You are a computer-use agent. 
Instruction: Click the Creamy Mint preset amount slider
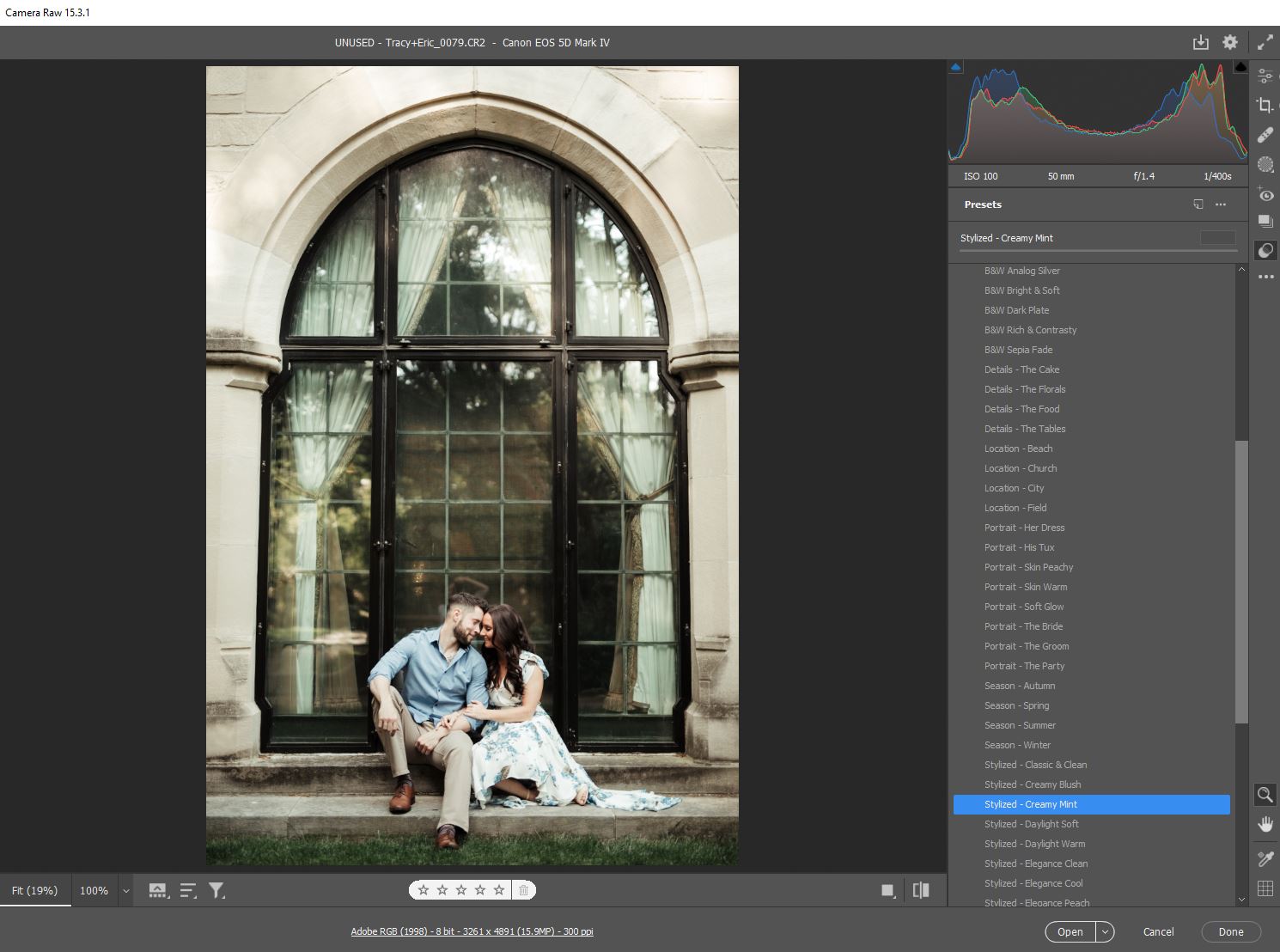[x=1098, y=251]
